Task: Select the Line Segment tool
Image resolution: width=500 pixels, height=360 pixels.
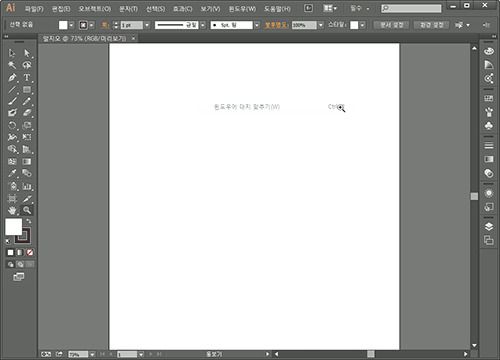Action: click(x=12, y=89)
